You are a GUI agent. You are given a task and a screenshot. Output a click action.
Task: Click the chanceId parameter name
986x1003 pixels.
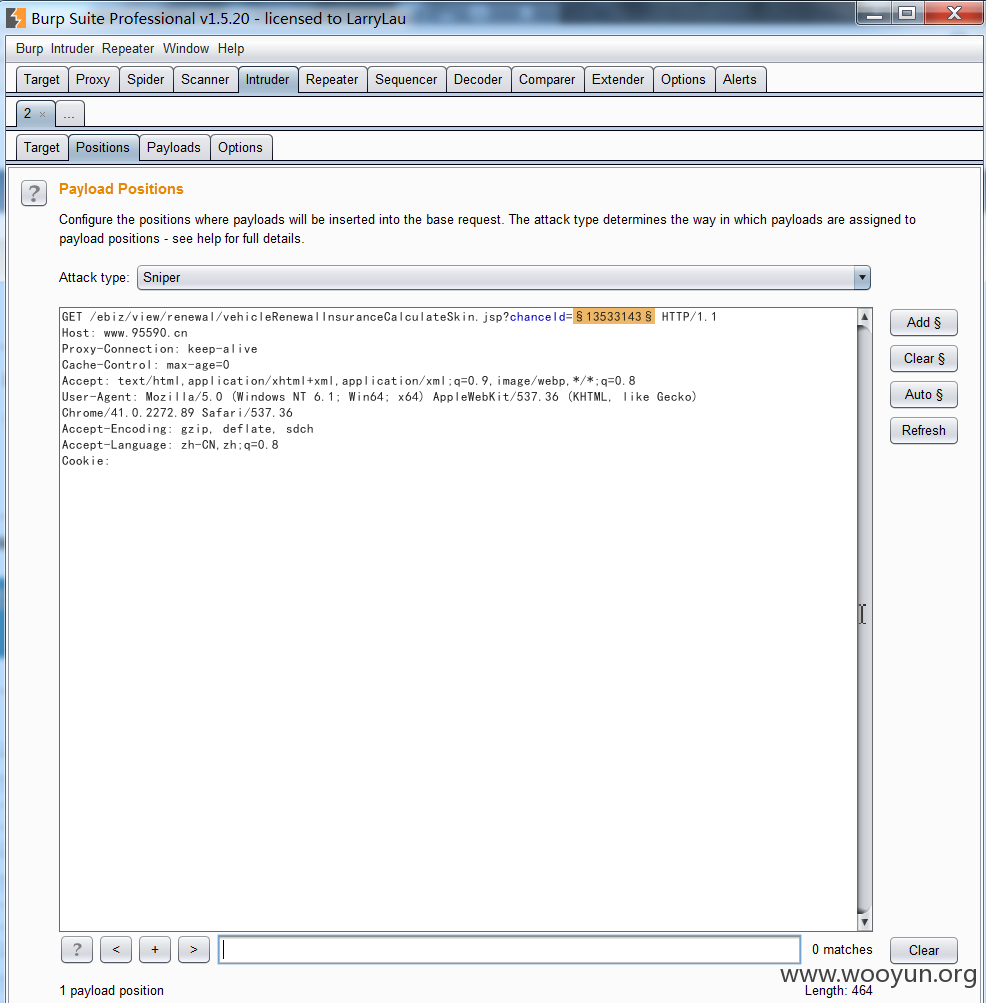coord(537,317)
